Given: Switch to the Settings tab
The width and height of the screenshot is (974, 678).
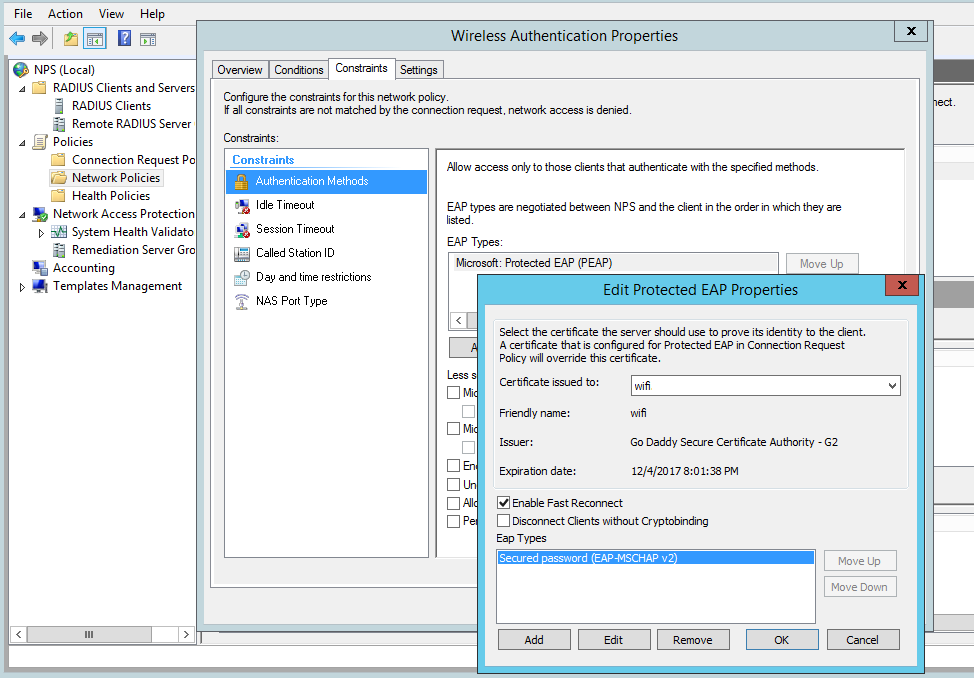Looking at the screenshot, I should pyautogui.click(x=418, y=70).
